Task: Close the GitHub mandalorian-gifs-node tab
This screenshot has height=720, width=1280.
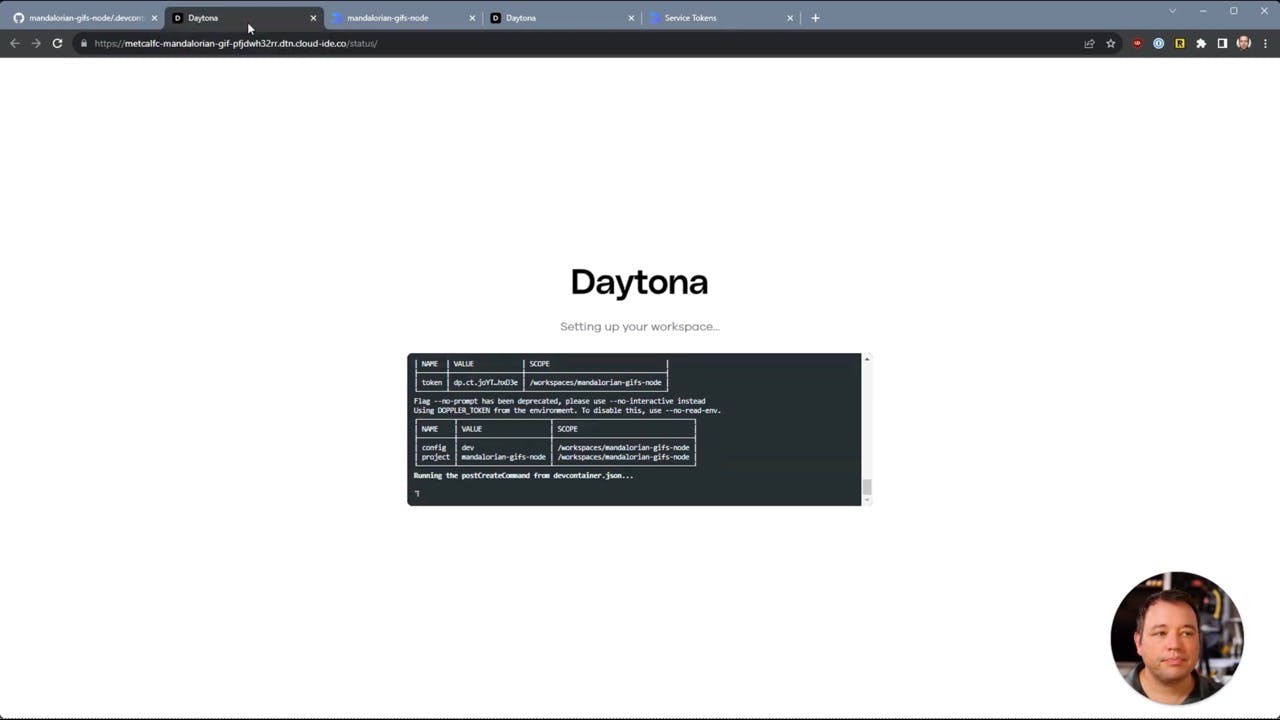Action: click(154, 18)
